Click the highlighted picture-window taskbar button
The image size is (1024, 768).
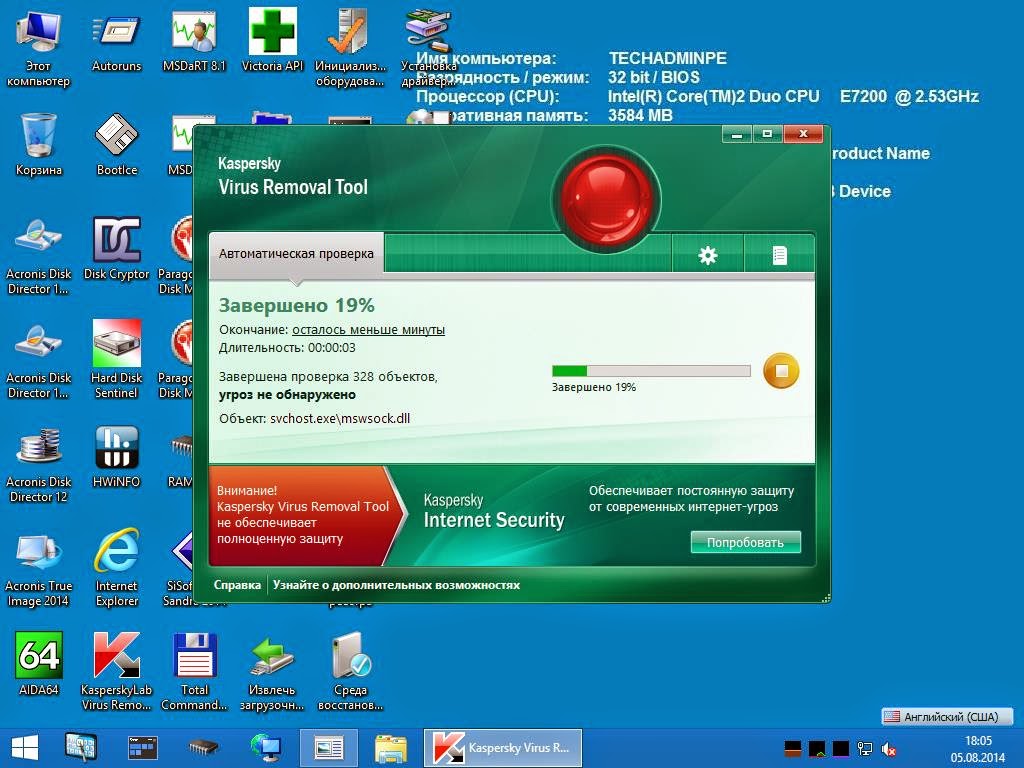tap(328, 748)
